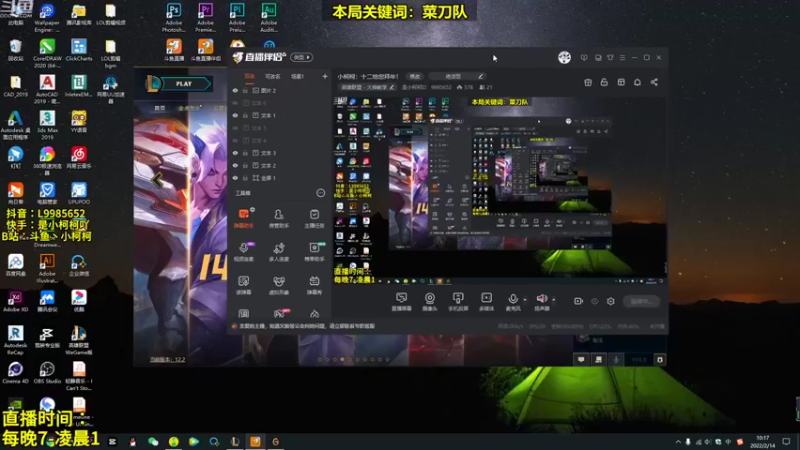Open the video co-stream tool with microphone icon
Viewport: 800px width, 450px height.
click(x=244, y=252)
